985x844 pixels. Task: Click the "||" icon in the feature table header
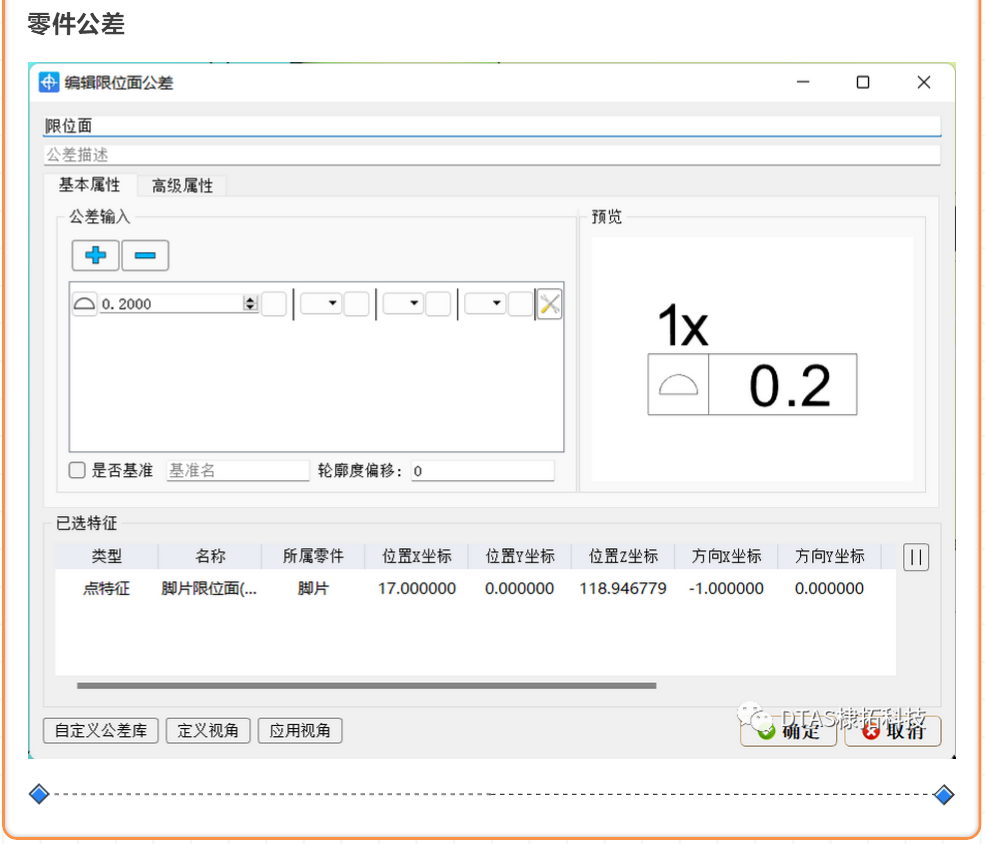916,557
